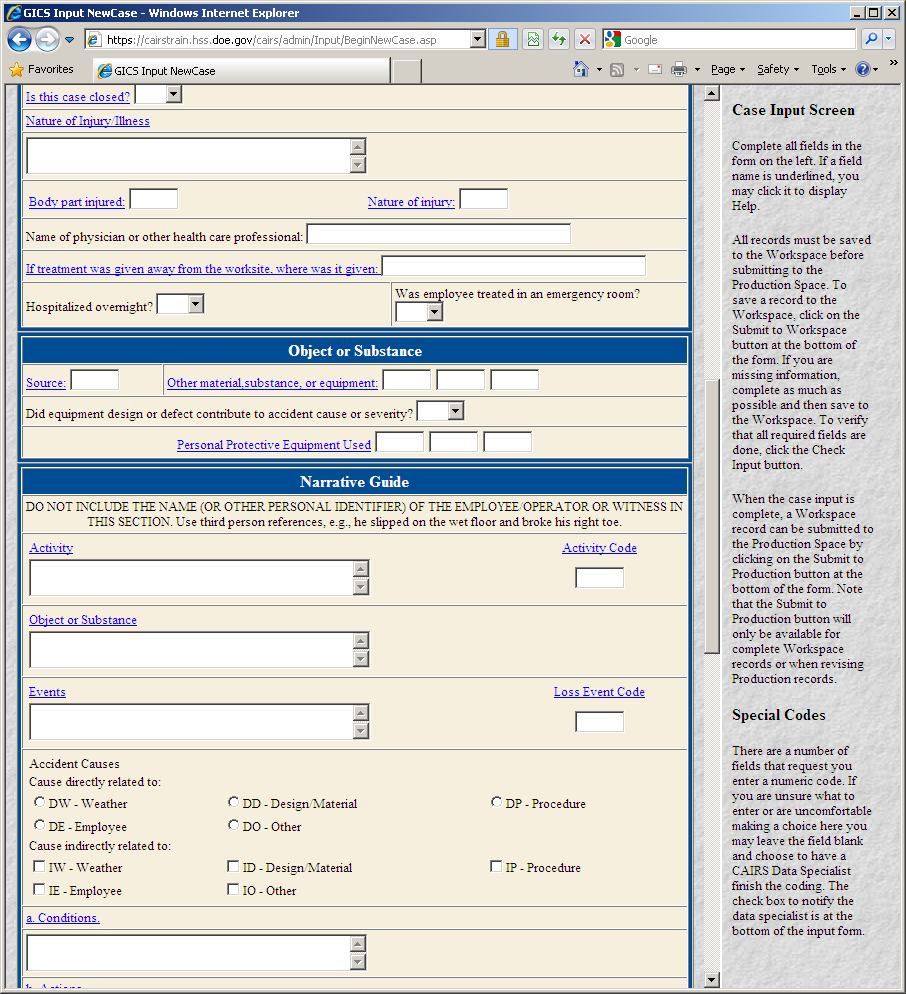Click the Activity Code link
This screenshot has width=906, height=994.
pos(599,547)
